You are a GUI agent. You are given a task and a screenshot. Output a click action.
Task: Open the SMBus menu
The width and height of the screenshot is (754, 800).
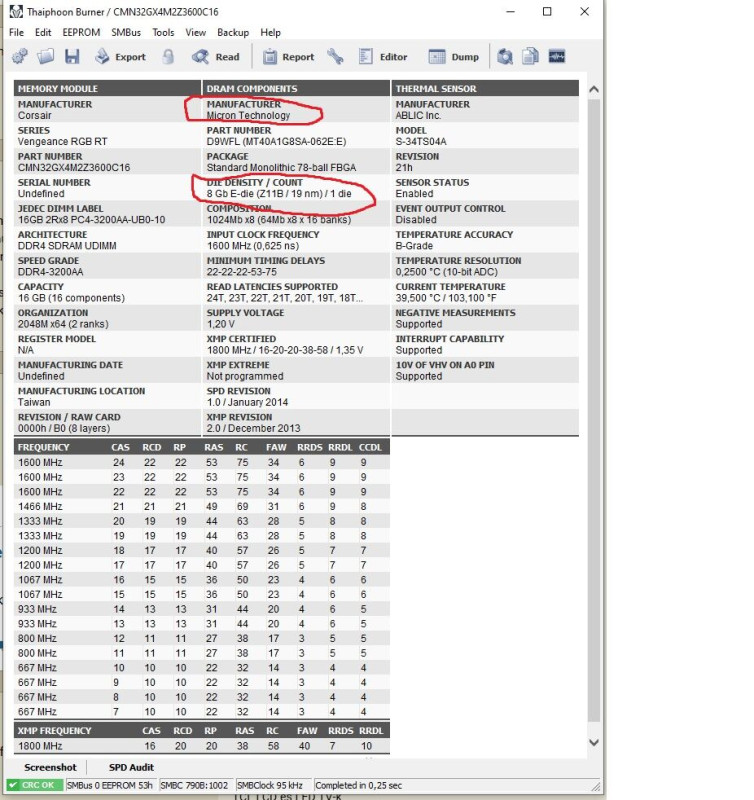click(126, 33)
